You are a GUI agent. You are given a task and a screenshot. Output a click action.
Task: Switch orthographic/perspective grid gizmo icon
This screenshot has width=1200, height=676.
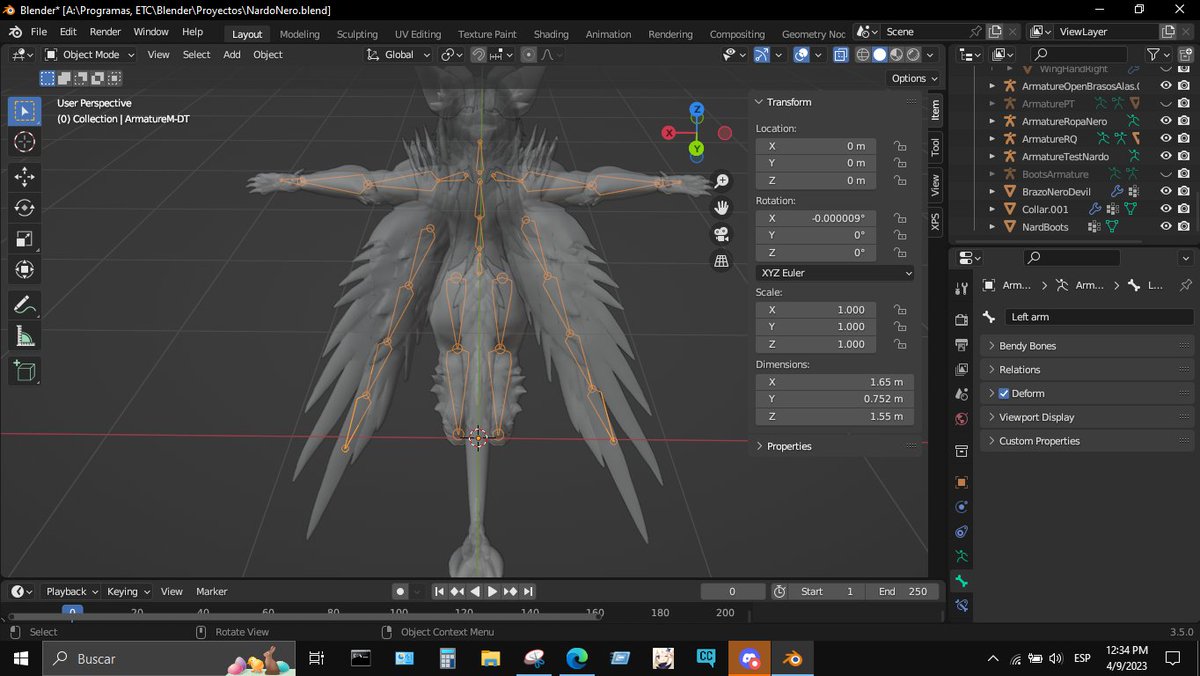(721, 261)
